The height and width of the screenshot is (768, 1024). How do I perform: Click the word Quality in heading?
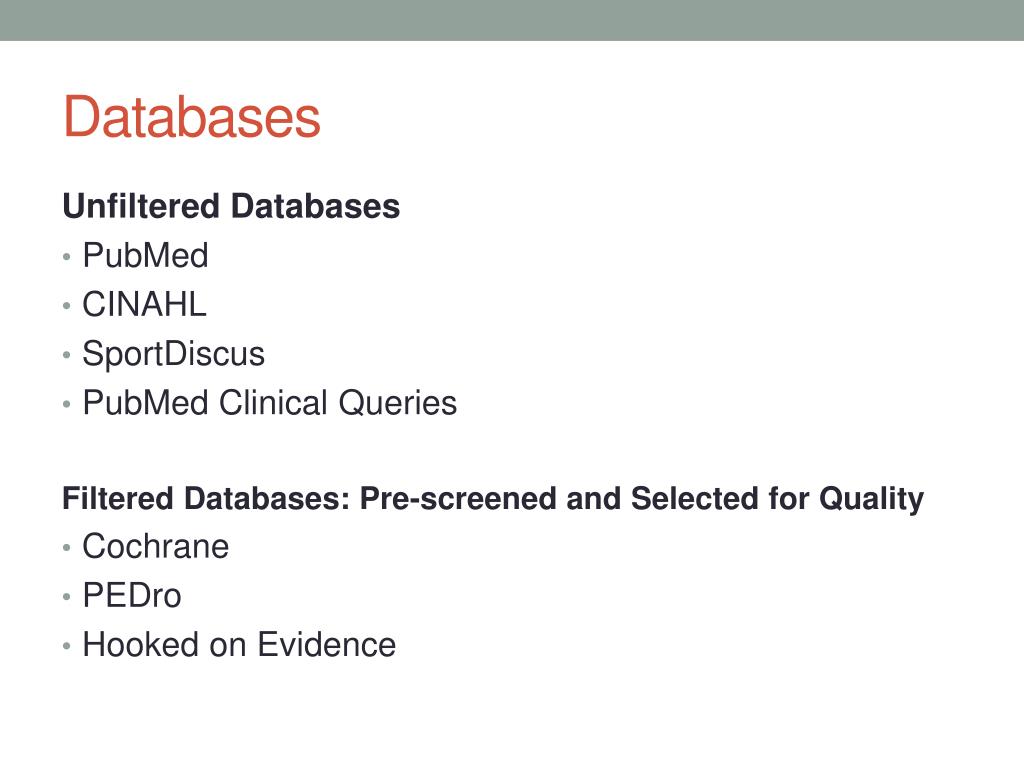871,500
